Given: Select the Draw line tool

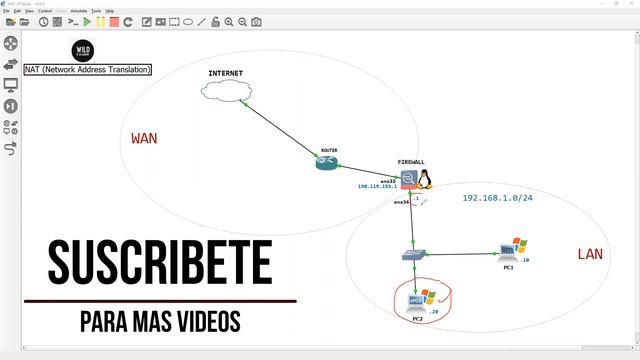Looking at the screenshot, I should (x=202, y=22).
